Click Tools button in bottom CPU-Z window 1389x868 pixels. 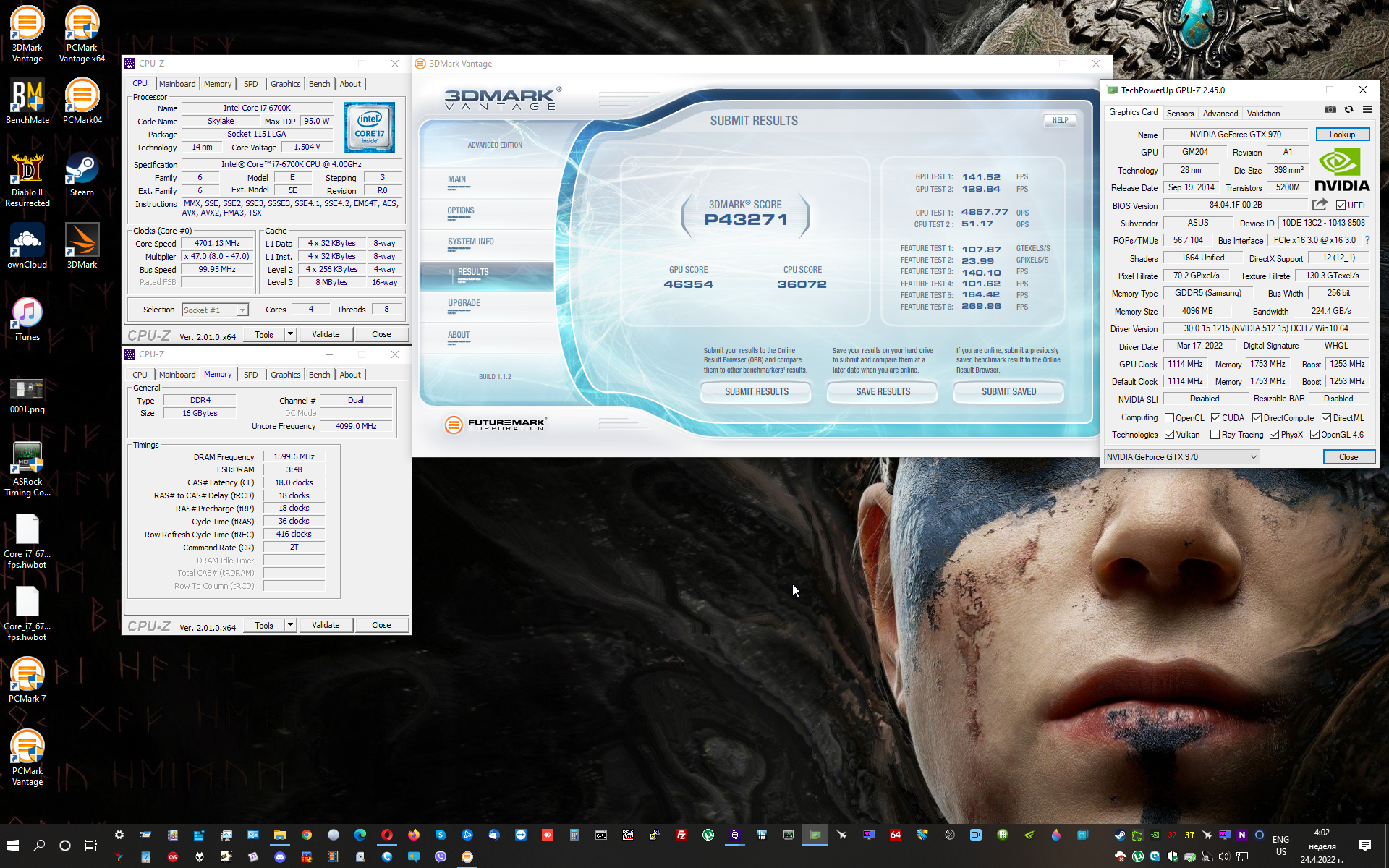coord(264,625)
